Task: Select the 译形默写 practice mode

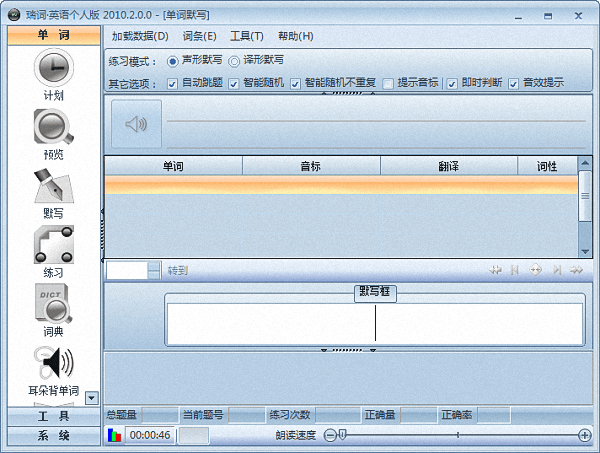Action: 236,61
